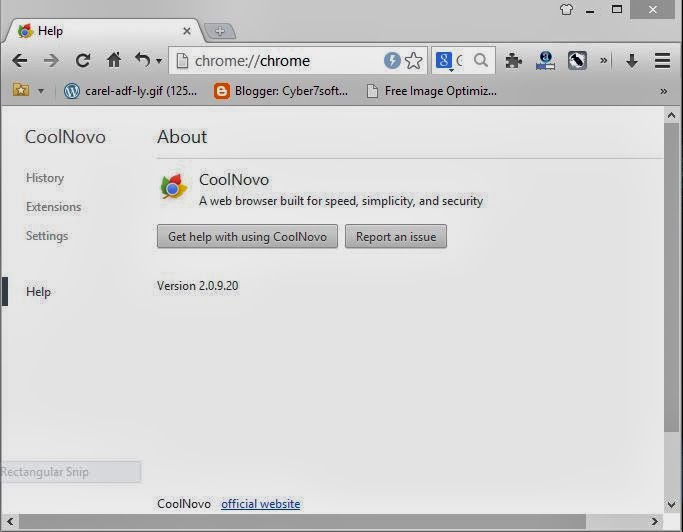683x532 pixels.
Task: Minimize the browser window
Action: pos(590,10)
